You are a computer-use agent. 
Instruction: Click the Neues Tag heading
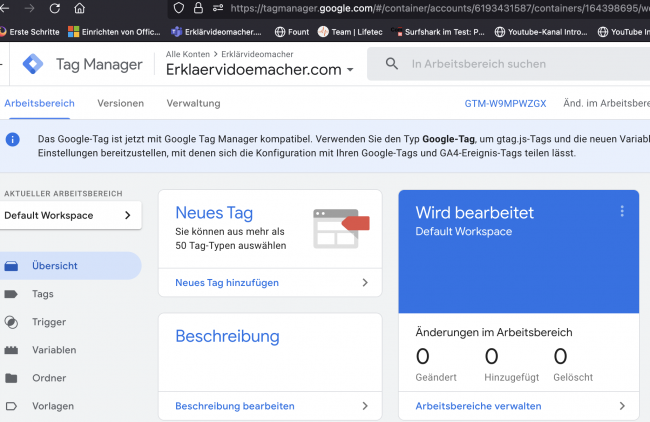(214, 213)
